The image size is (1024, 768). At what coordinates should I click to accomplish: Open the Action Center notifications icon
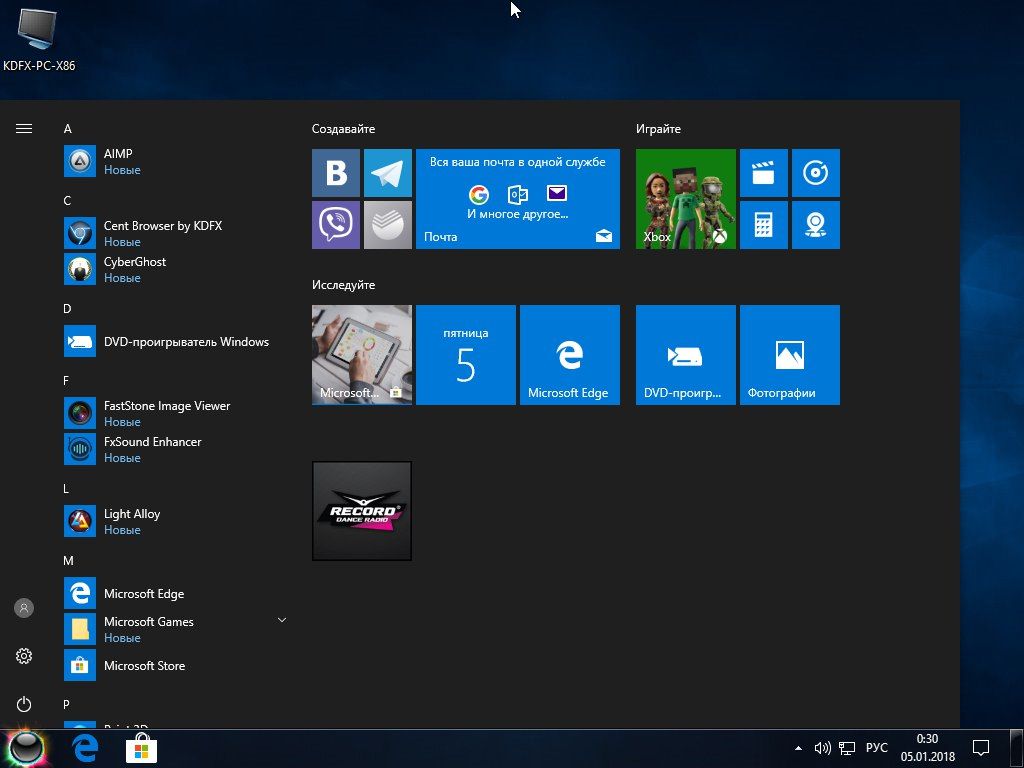(981, 748)
